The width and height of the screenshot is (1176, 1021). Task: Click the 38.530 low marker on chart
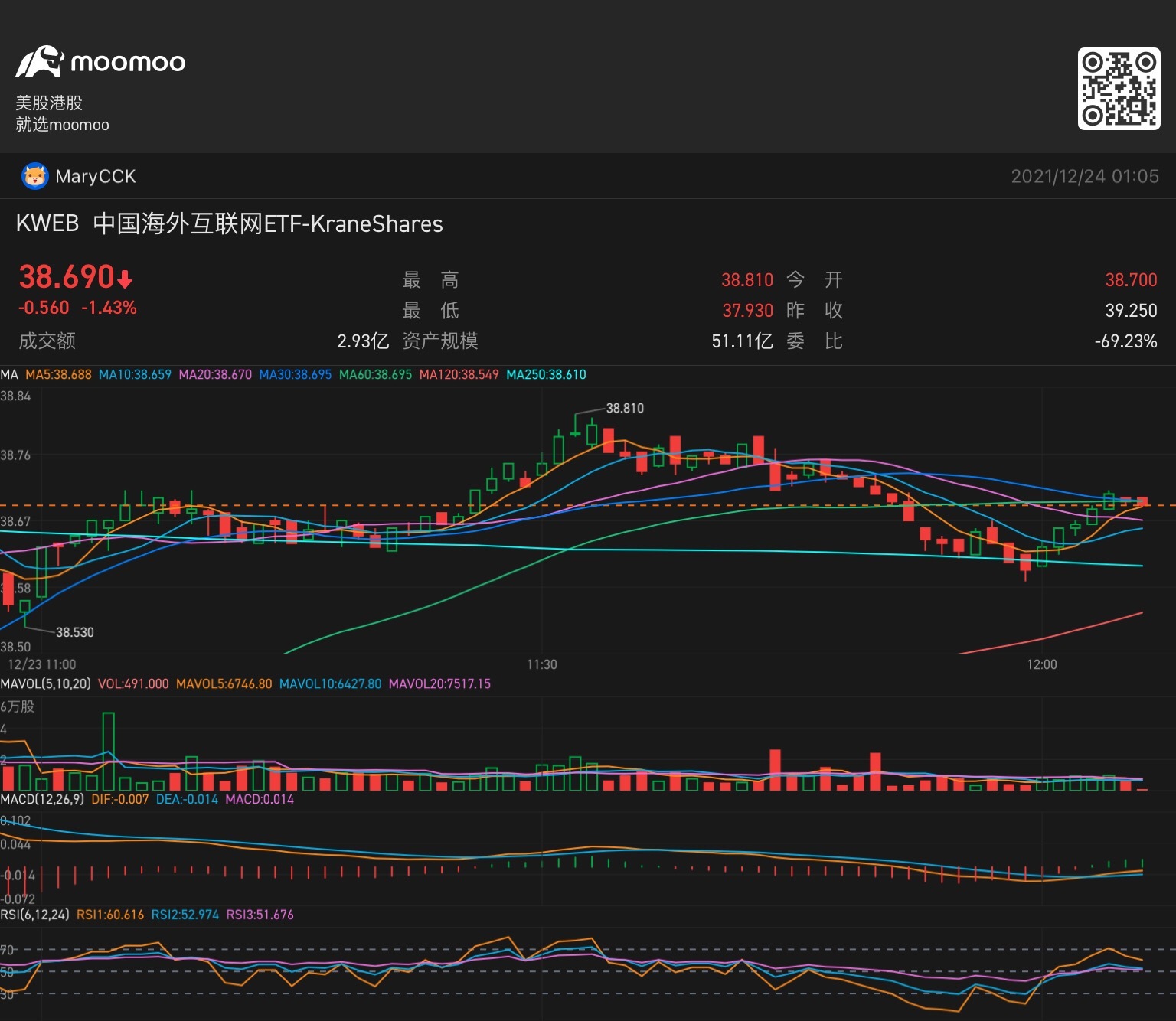coord(75,632)
